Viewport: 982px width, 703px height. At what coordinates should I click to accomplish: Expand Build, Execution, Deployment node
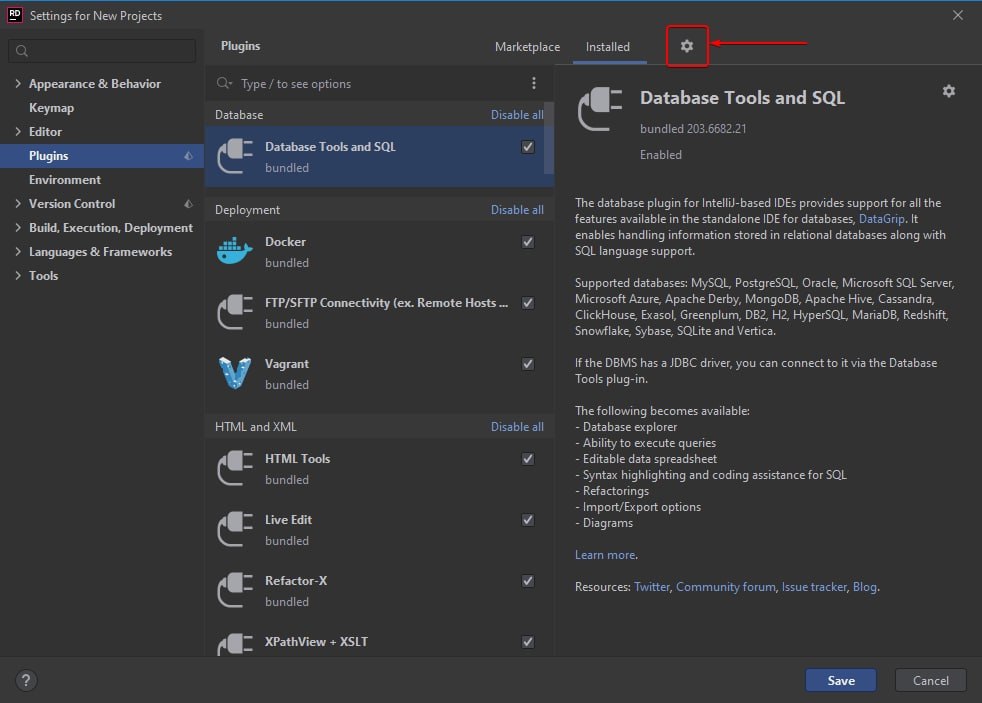(x=18, y=227)
